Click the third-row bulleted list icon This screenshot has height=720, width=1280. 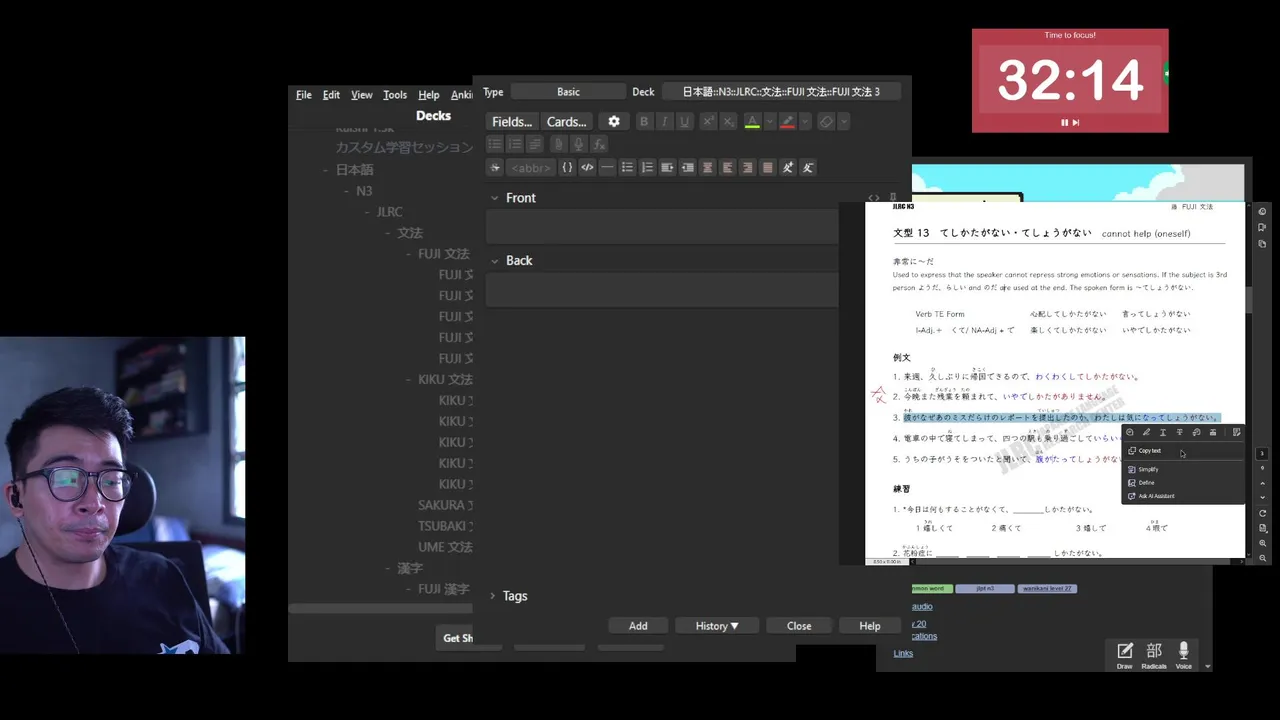[x=627, y=168]
